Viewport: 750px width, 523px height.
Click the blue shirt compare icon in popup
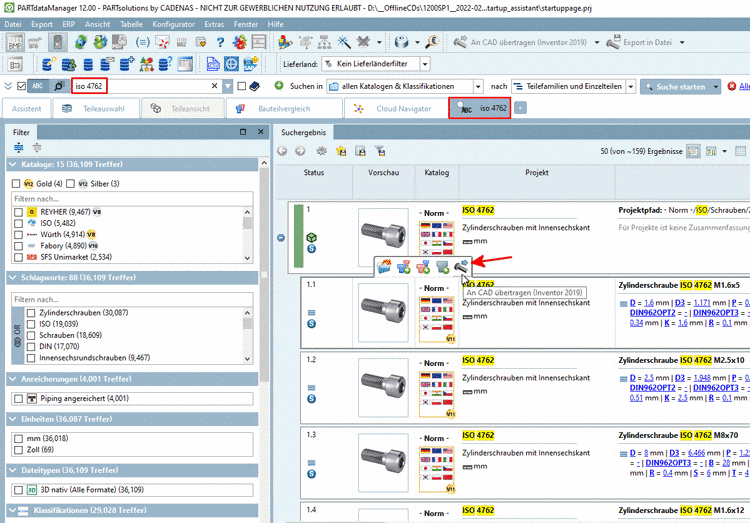pos(404,267)
